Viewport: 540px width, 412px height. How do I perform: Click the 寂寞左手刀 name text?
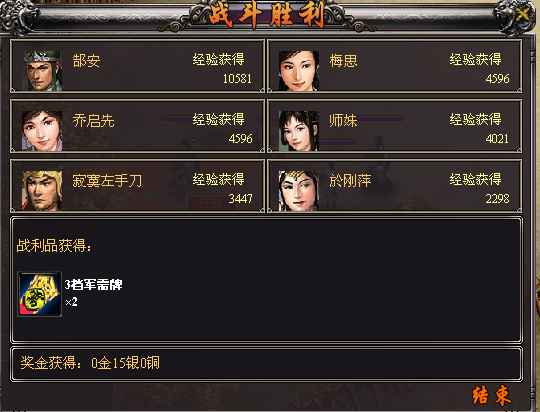tap(107, 181)
